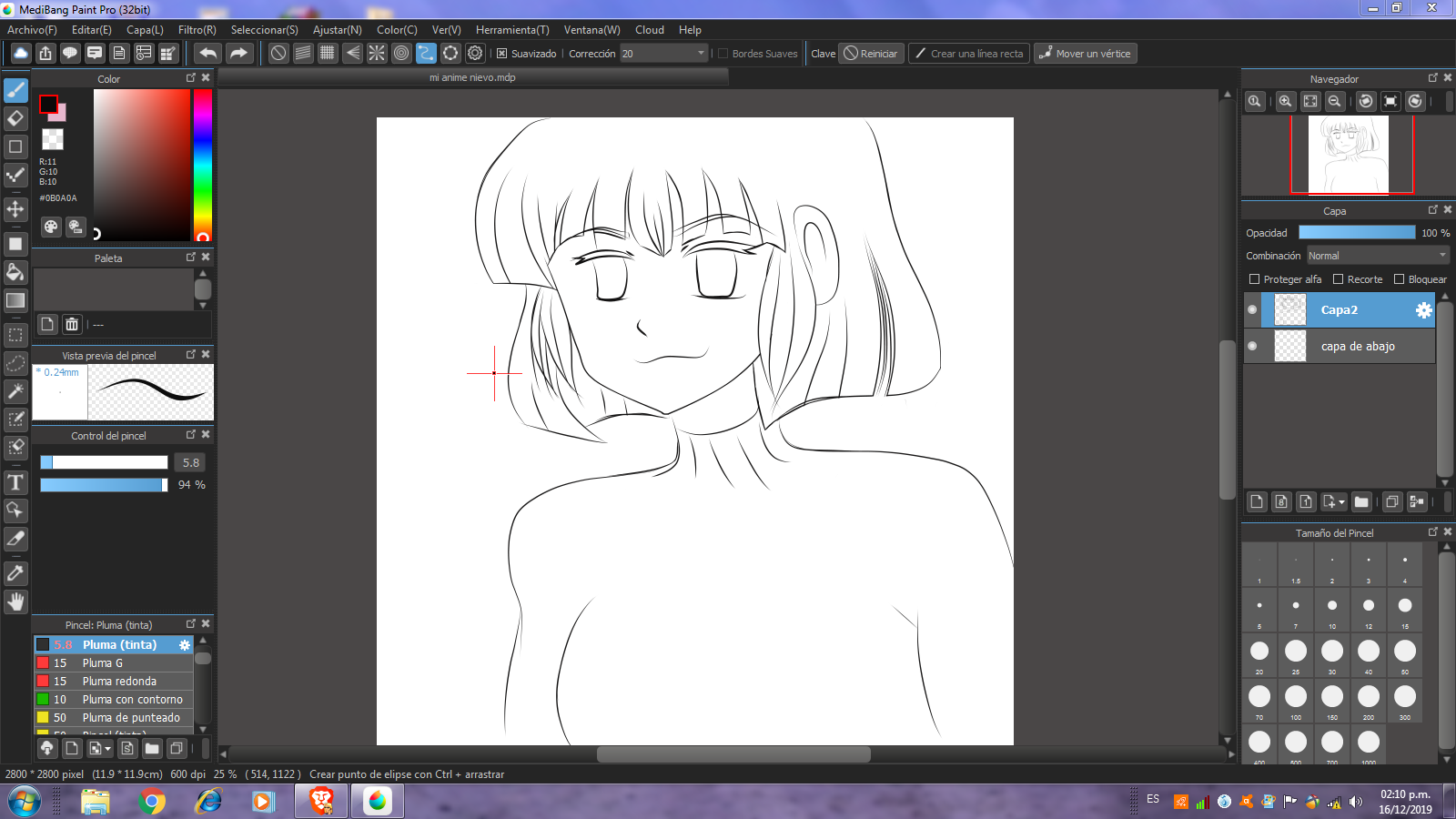This screenshot has height=819, width=1456.
Task: Select the Move tool
Action: (15, 209)
